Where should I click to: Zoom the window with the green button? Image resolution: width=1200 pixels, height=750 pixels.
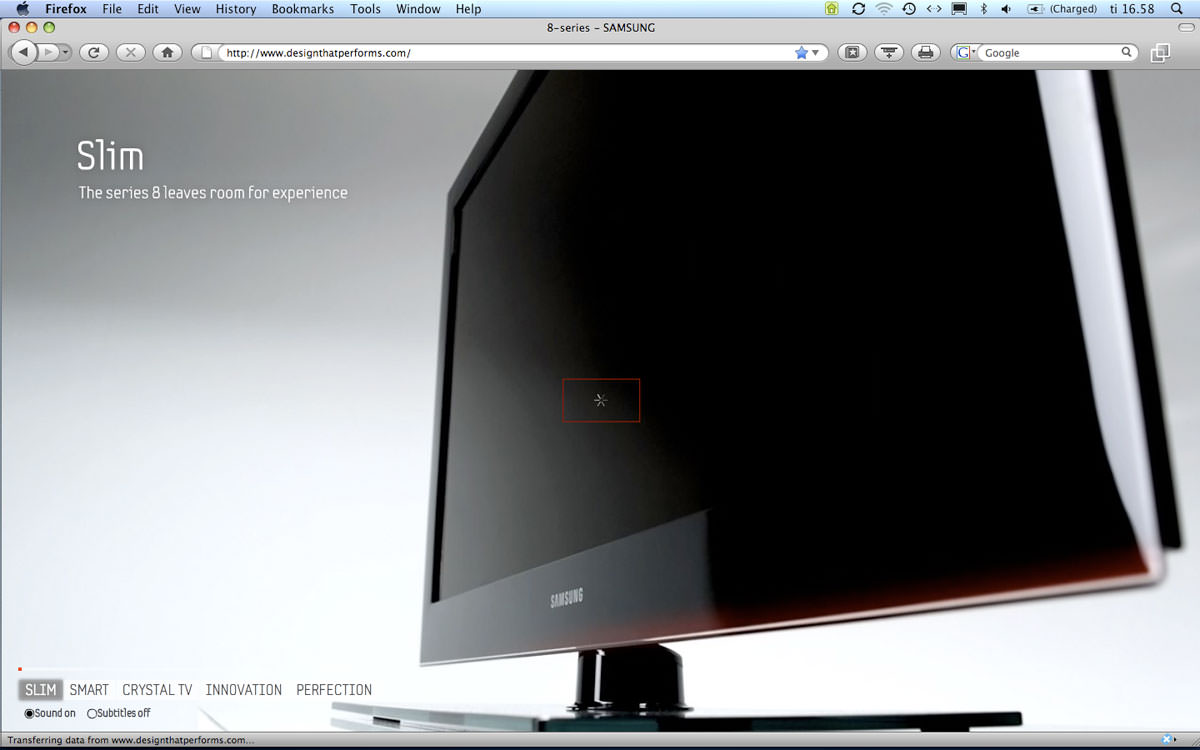point(49,28)
